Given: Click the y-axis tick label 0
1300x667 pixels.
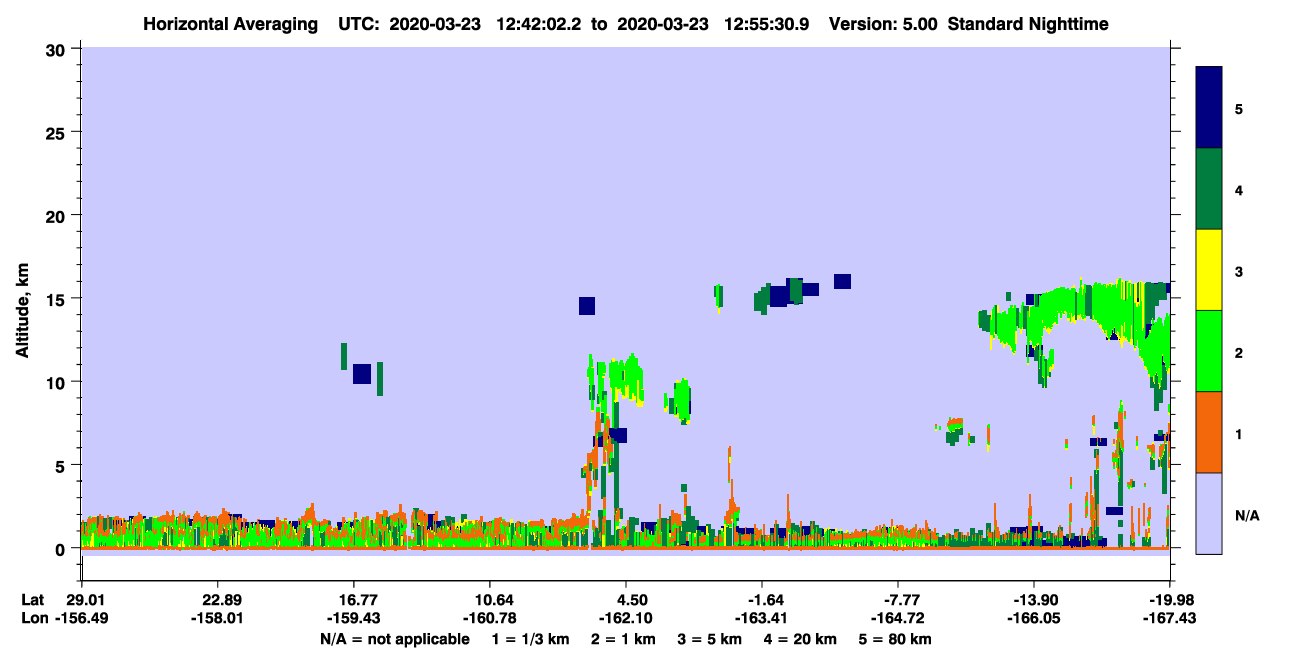Looking at the screenshot, I should coord(62,549).
